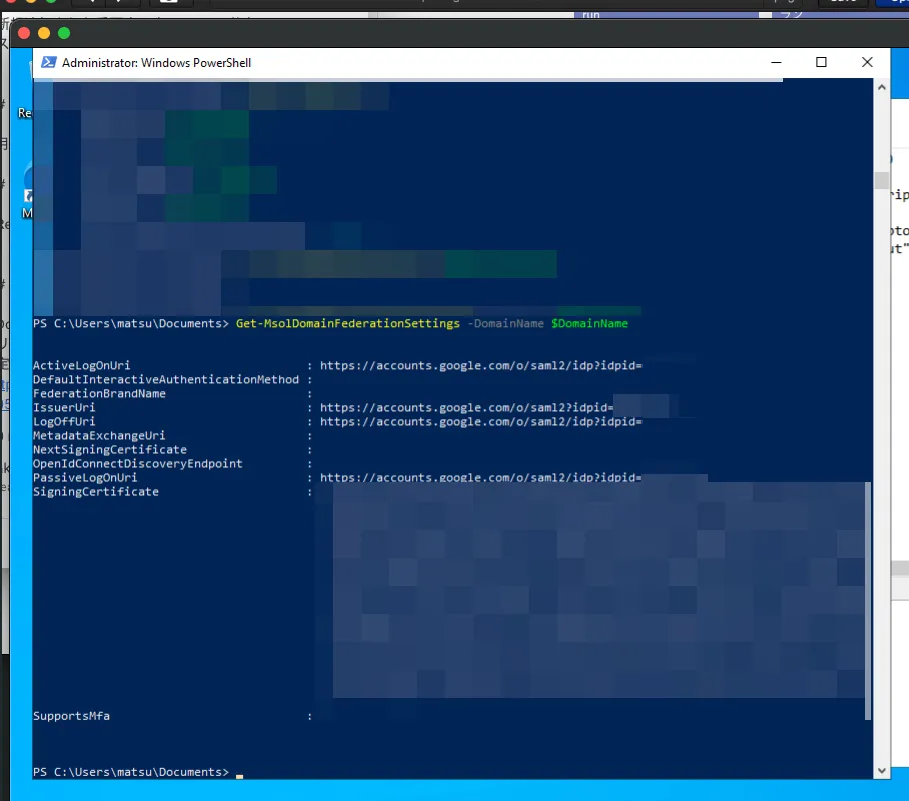Click the outer window's vertical scrollbar thumb
This screenshot has width=909, height=801.
[881, 181]
